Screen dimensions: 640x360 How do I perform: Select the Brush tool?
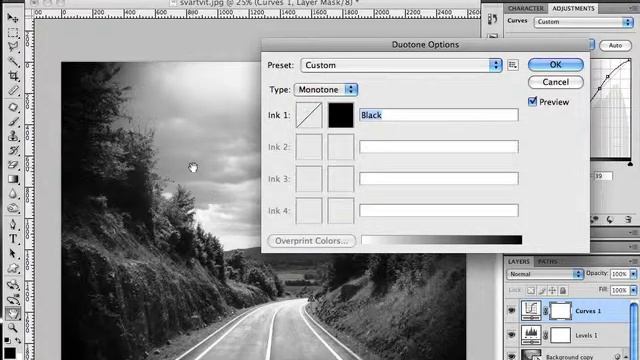(x=13, y=122)
